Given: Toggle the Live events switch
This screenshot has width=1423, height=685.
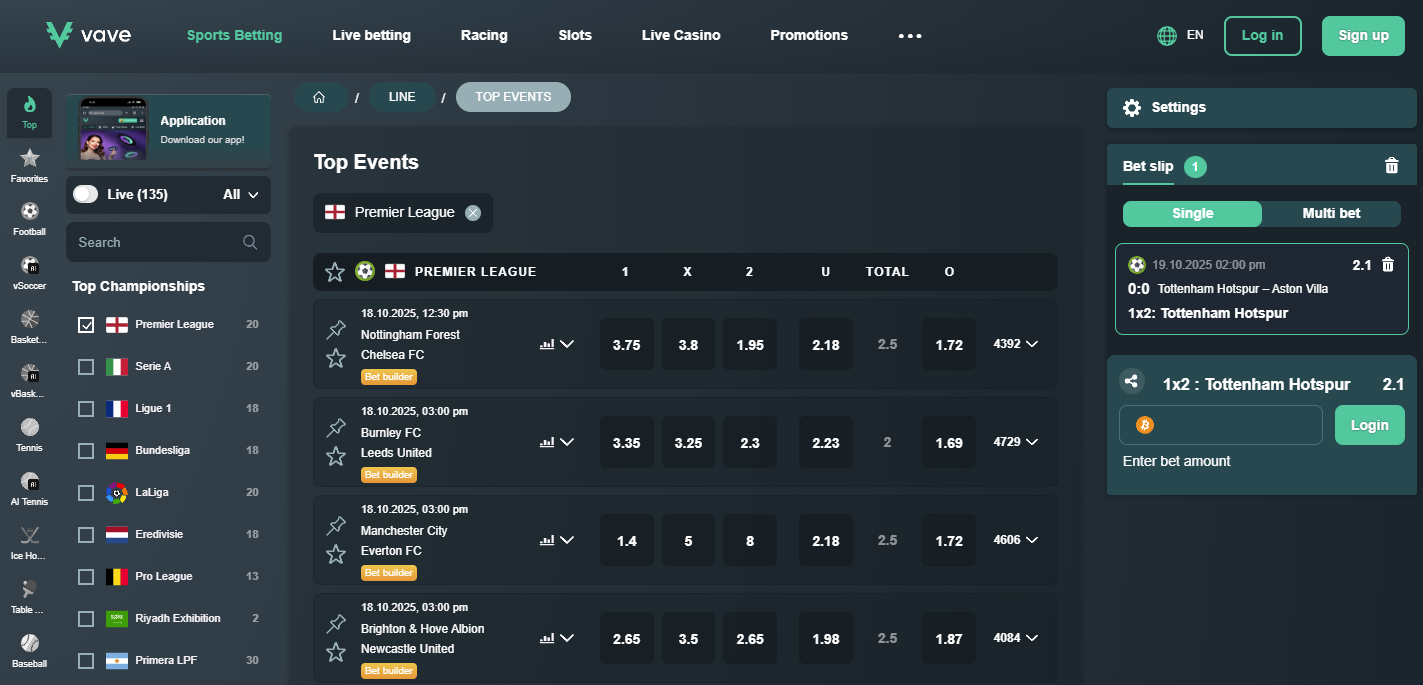Looking at the screenshot, I should 86,194.
